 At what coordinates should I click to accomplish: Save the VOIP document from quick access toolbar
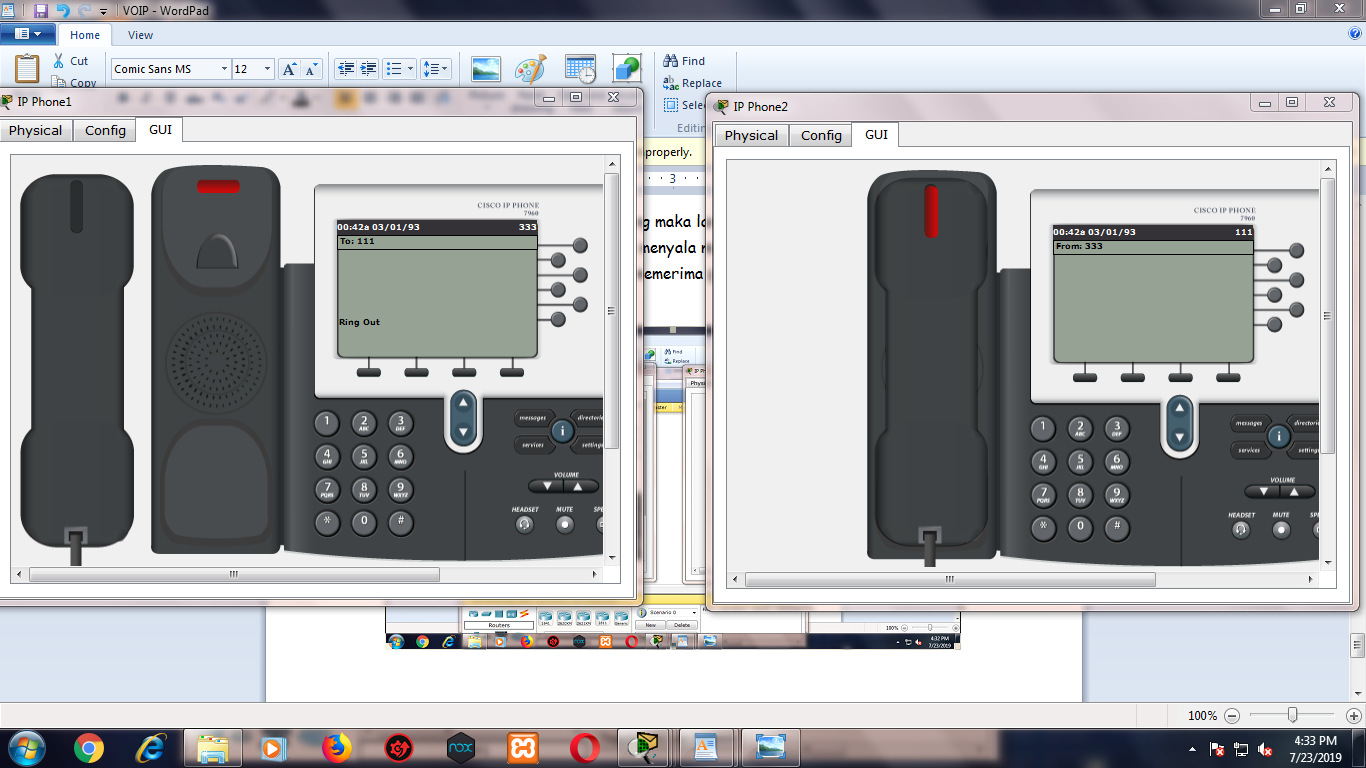click(x=41, y=10)
